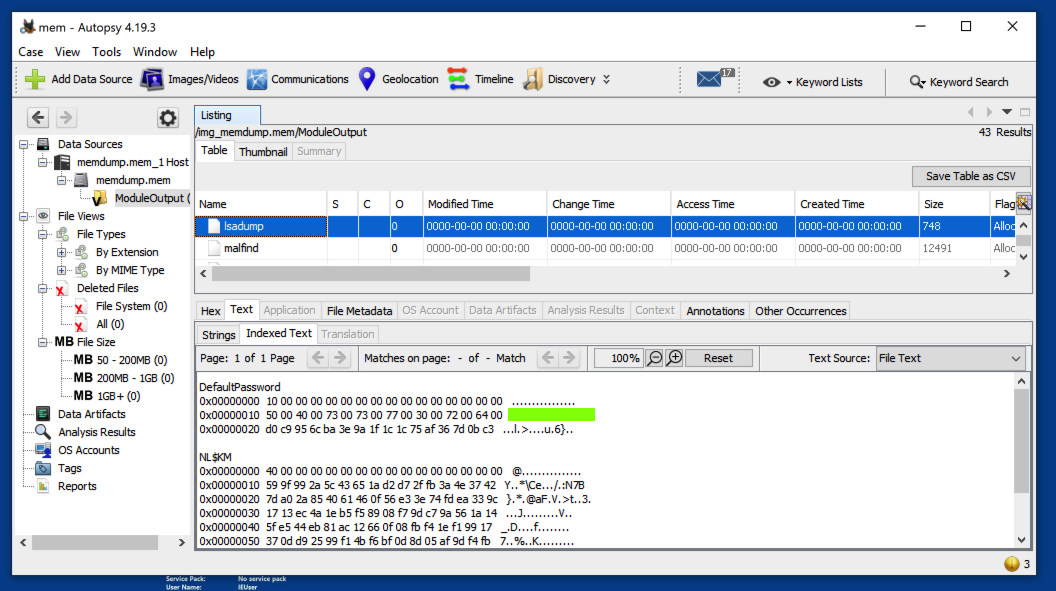
Task: Open the File Metadata tab
Action: pos(359,311)
